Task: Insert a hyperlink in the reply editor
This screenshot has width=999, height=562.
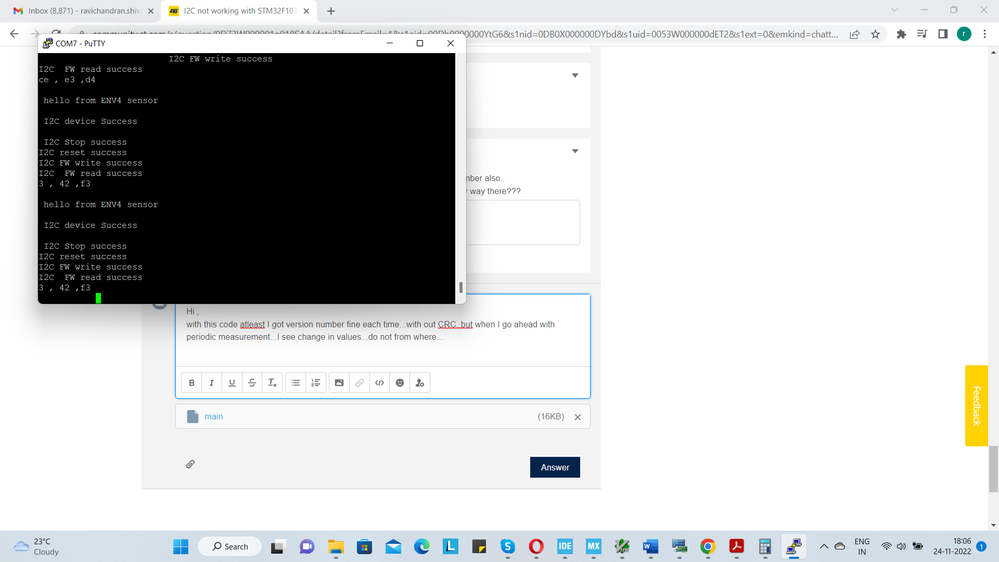Action: [359, 383]
